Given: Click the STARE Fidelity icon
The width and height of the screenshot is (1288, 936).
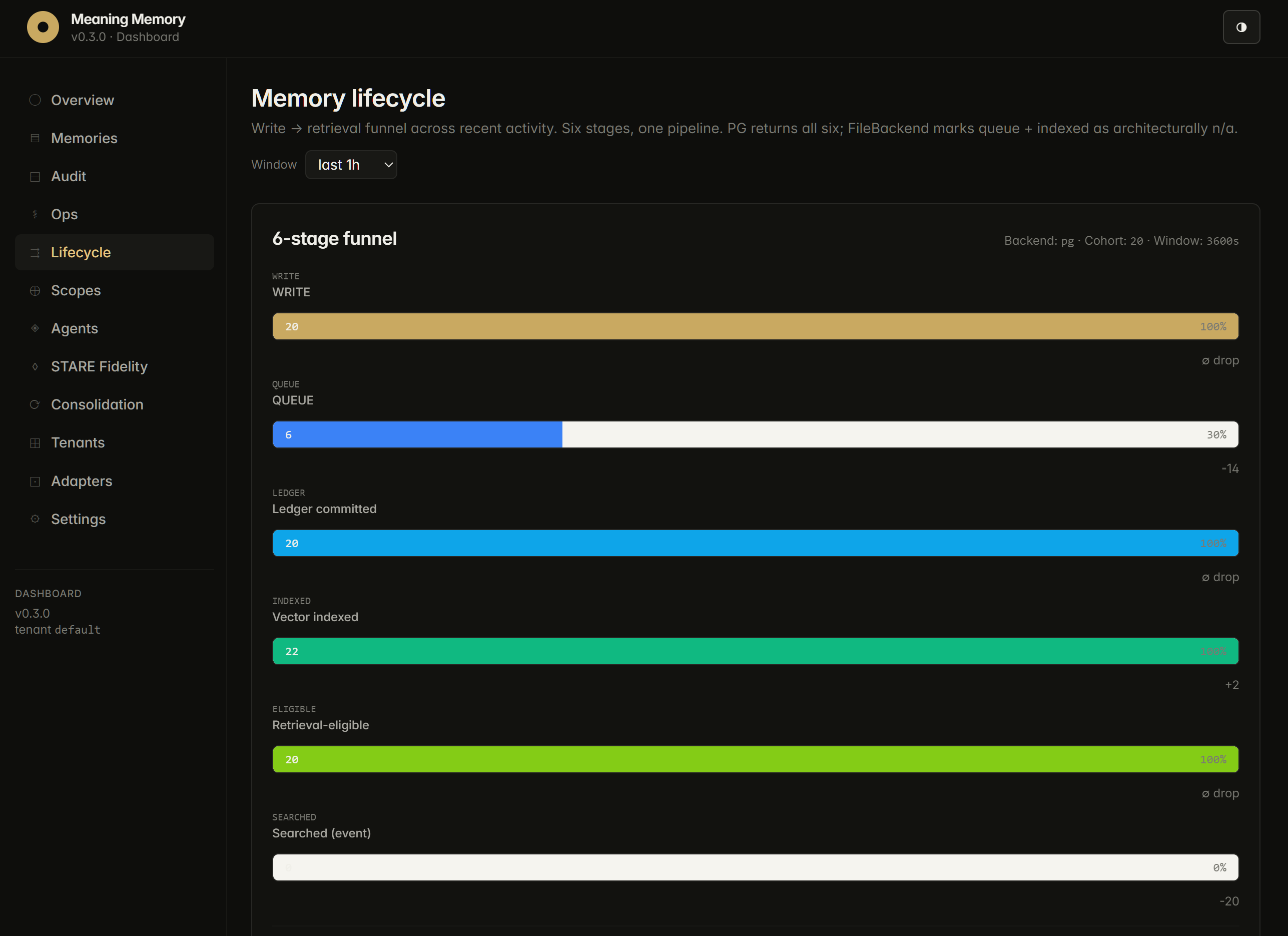Looking at the screenshot, I should click(x=35, y=366).
